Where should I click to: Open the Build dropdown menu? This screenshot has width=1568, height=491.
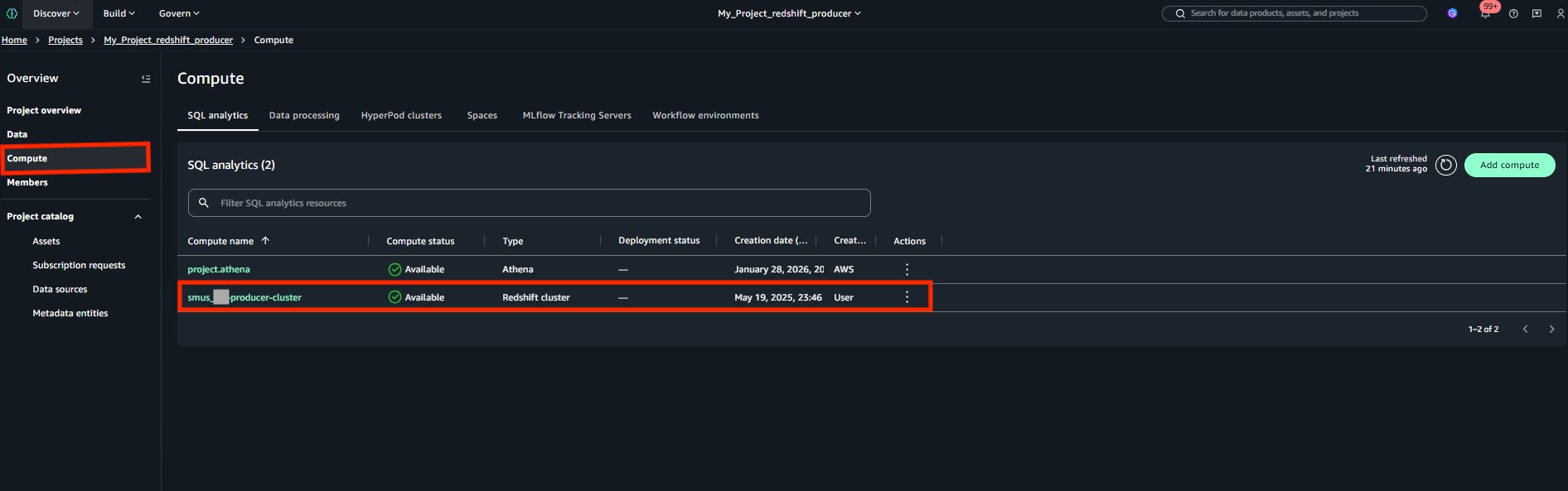click(119, 13)
